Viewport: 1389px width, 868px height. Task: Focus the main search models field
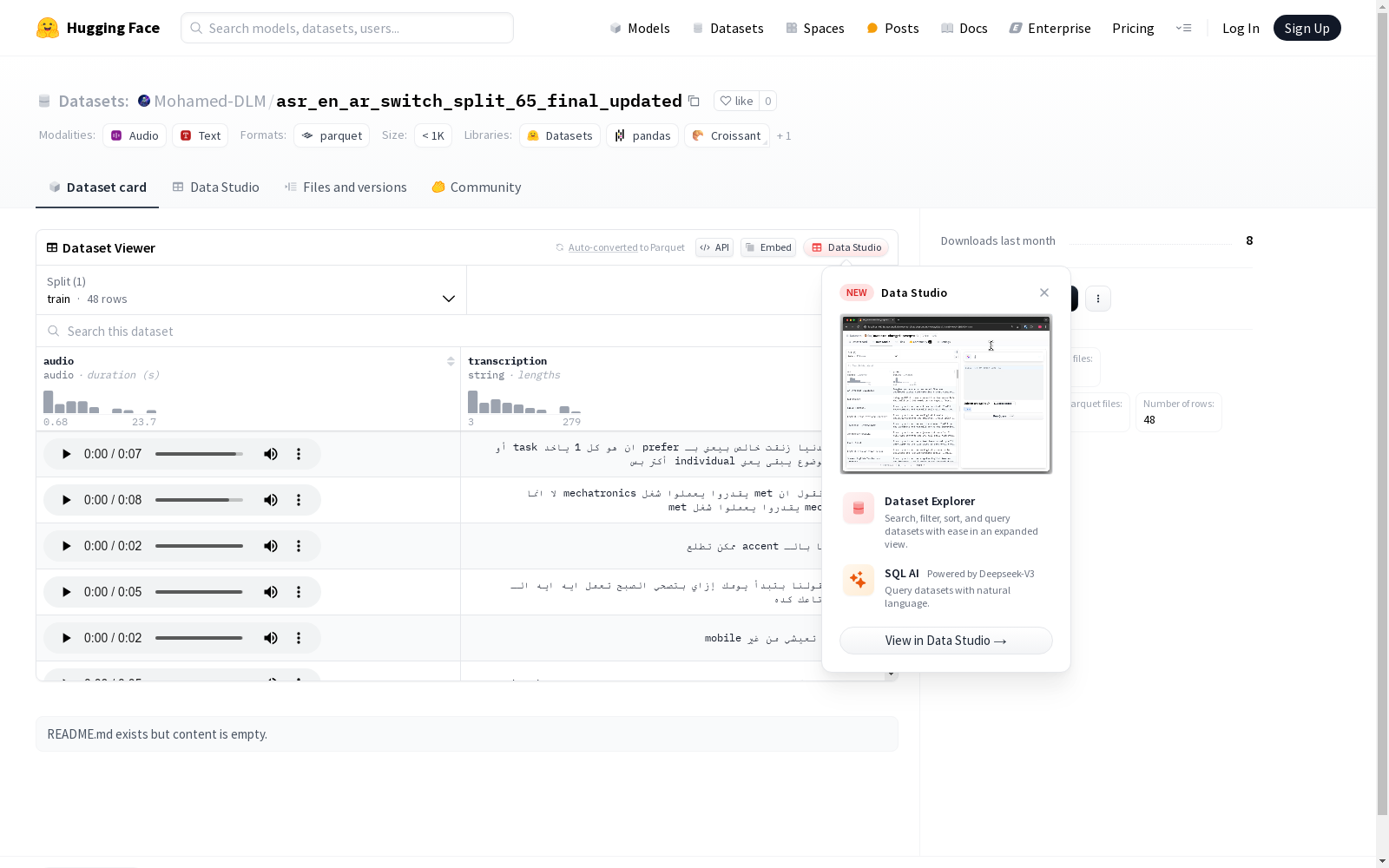347,28
